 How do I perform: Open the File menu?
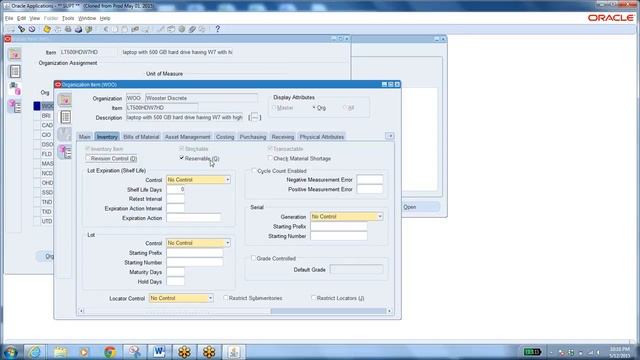click(x=9, y=18)
